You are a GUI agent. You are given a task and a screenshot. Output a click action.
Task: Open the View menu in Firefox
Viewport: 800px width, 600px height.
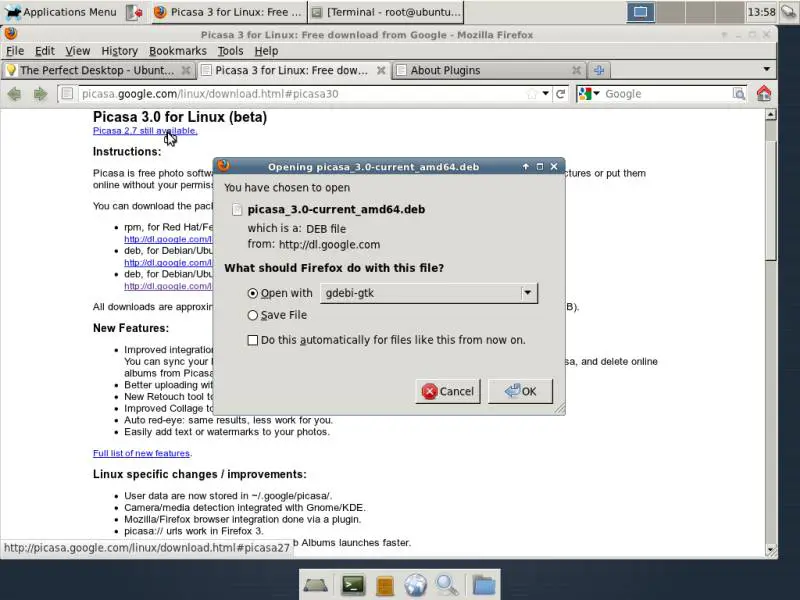[x=78, y=51]
